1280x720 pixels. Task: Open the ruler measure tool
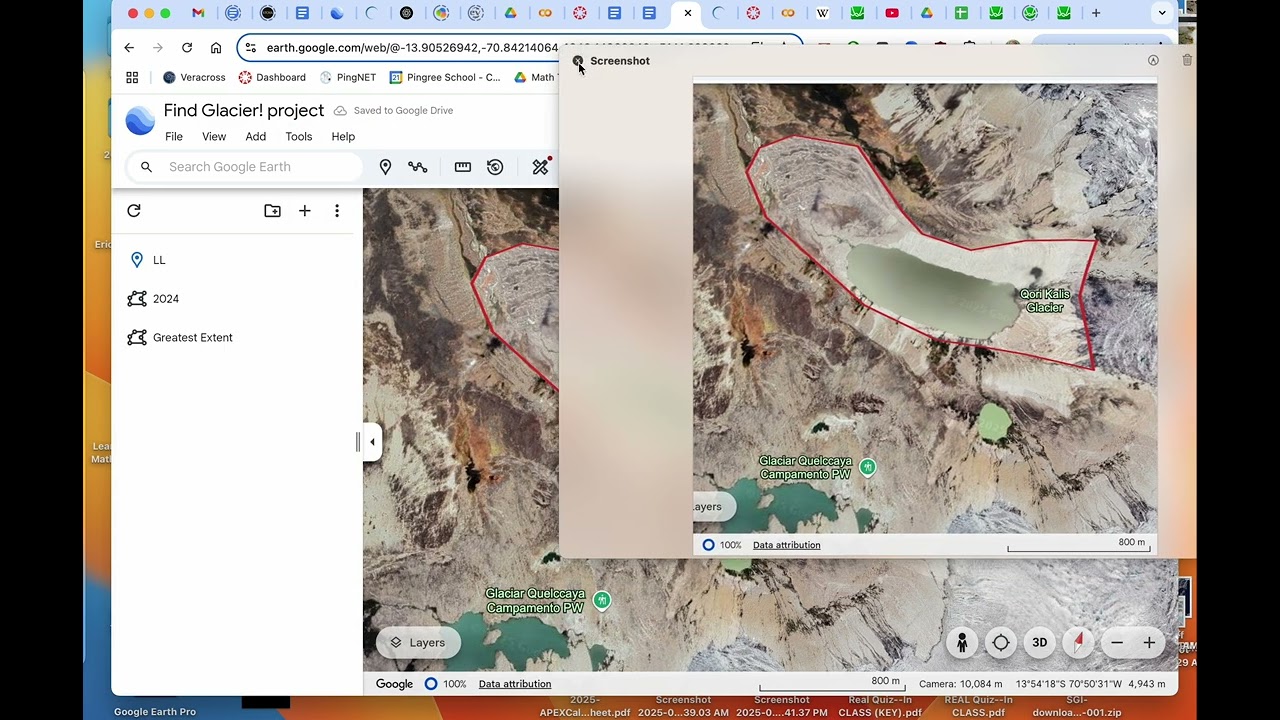(x=462, y=167)
